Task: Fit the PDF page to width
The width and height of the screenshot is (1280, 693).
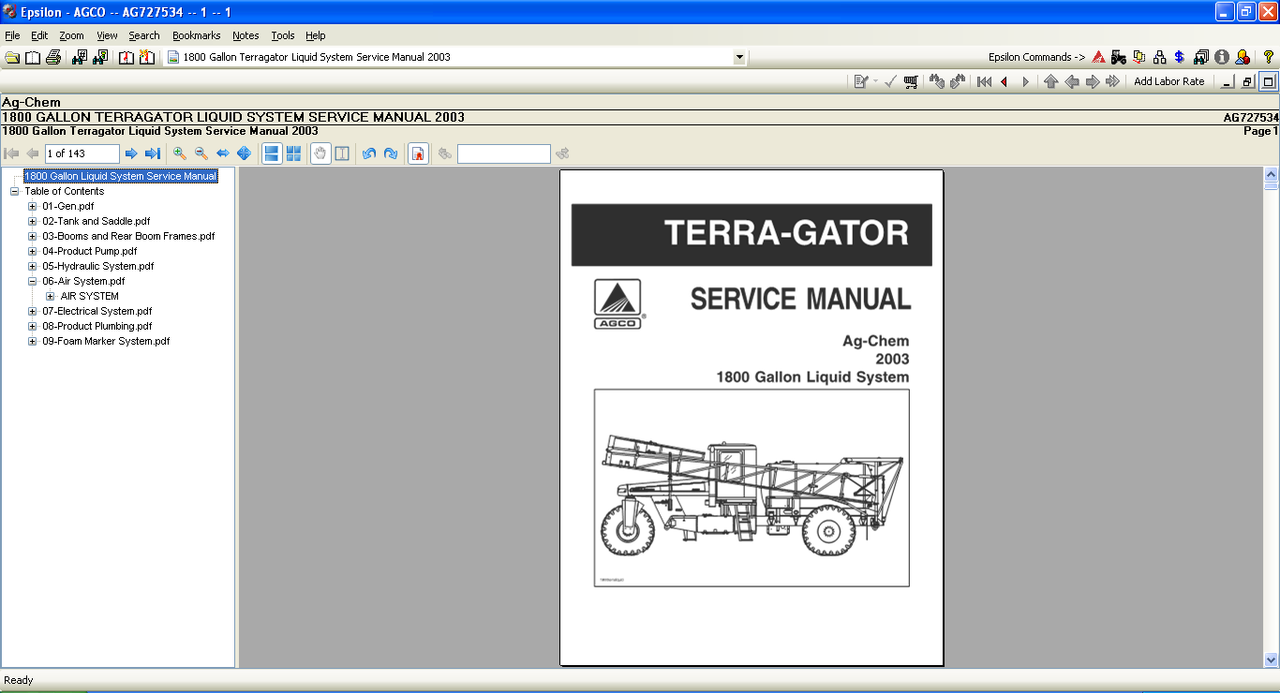Action: 222,153
